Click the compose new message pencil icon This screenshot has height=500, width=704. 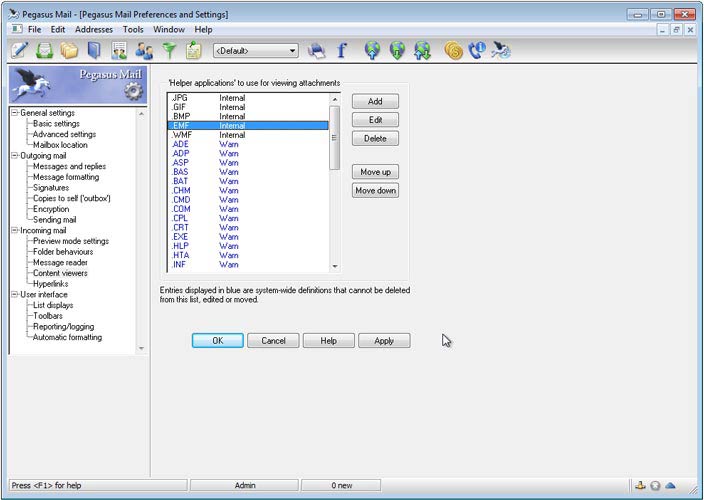(19, 50)
